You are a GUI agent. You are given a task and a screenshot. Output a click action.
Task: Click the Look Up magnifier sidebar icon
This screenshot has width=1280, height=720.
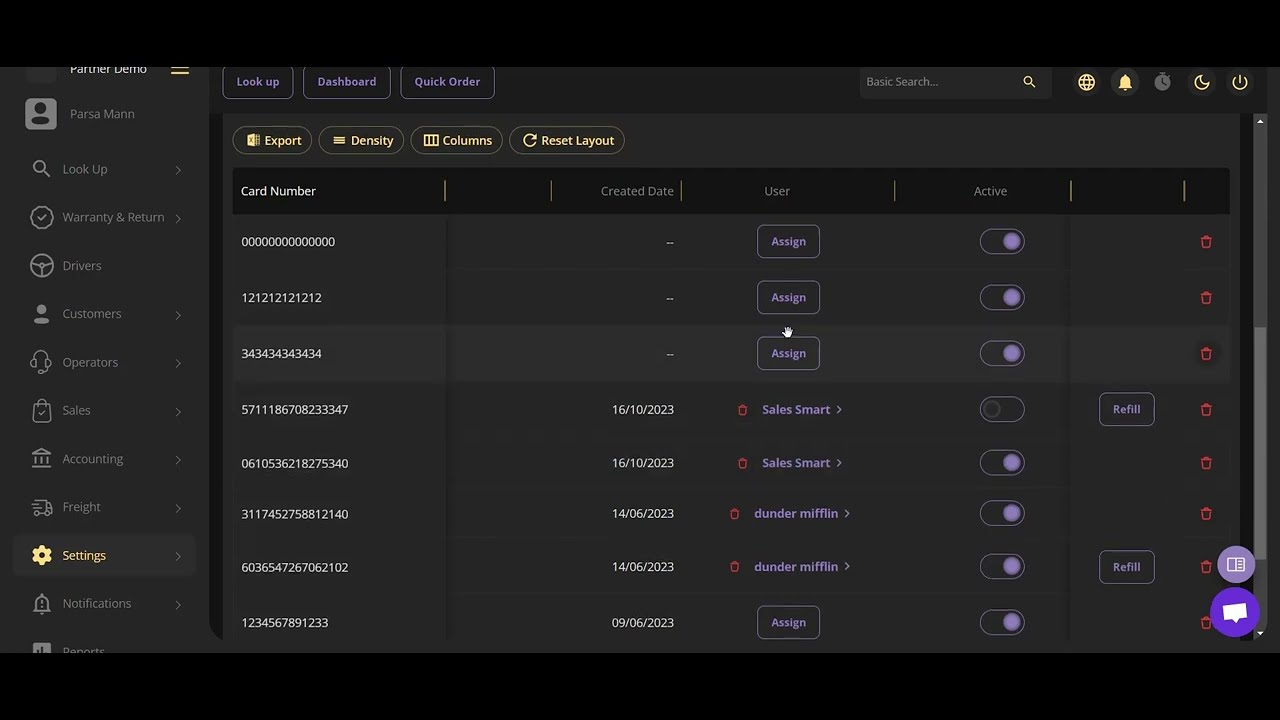pos(41,169)
